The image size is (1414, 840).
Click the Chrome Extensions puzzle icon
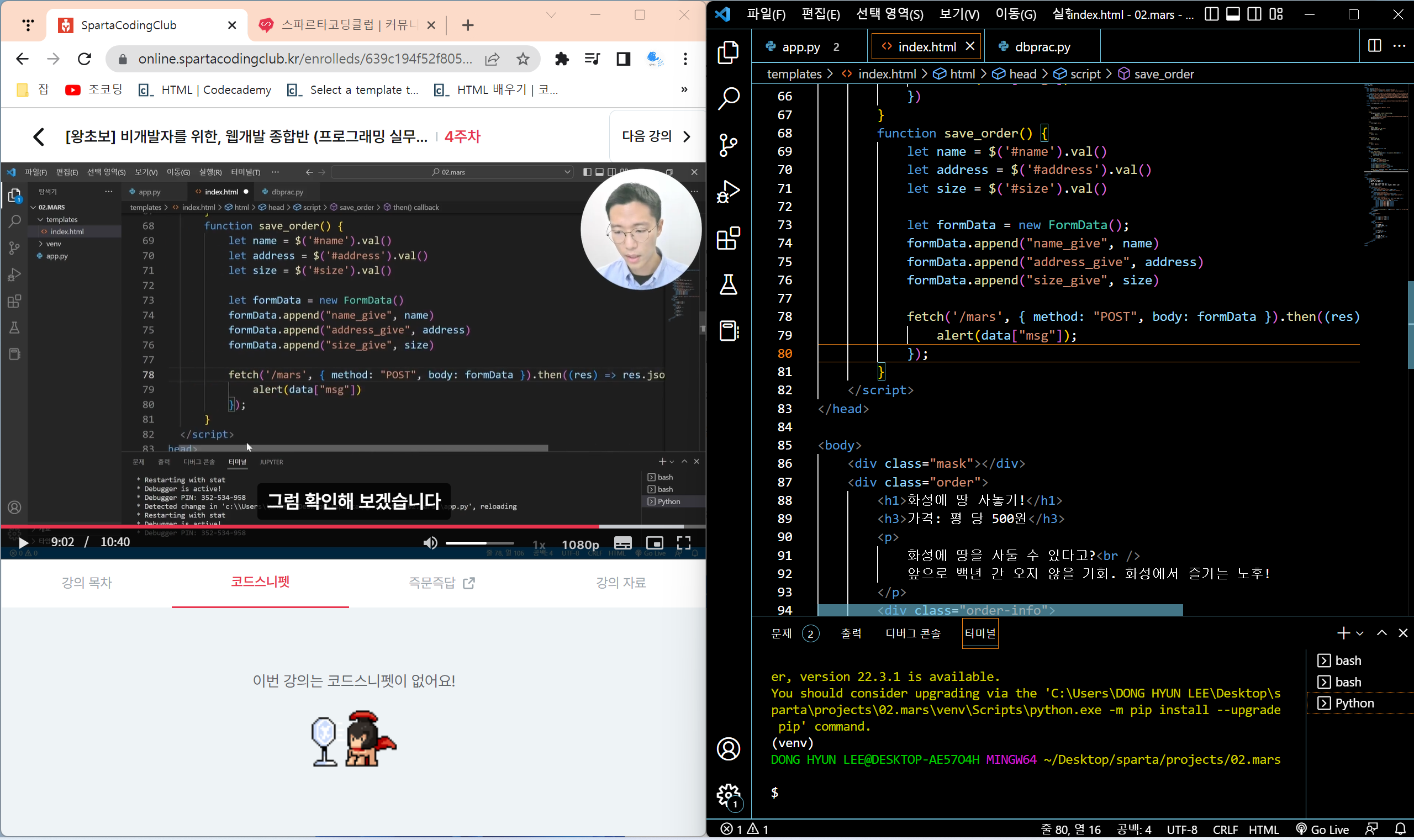pyautogui.click(x=562, y=59)
